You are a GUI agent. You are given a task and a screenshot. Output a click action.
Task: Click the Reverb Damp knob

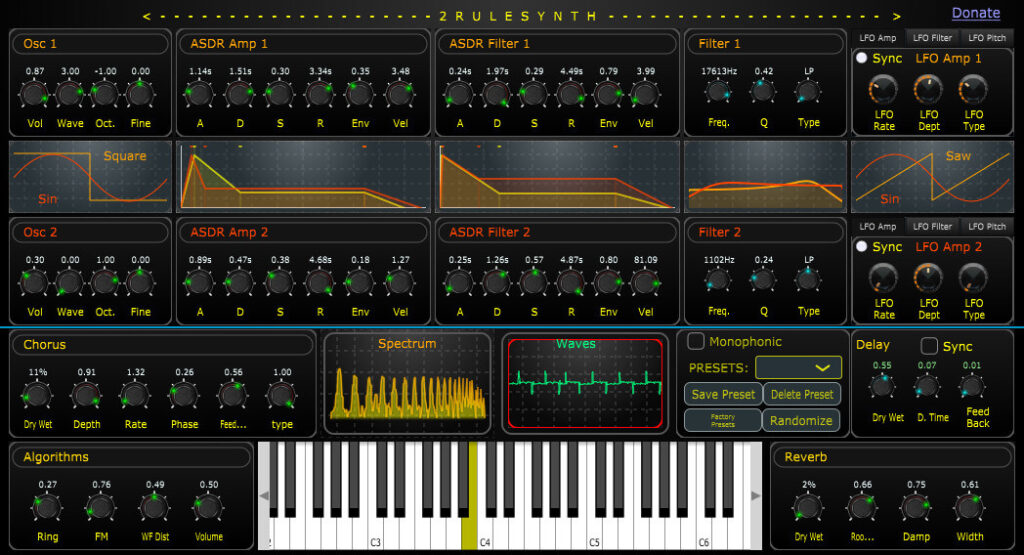(x=915, y=507)
